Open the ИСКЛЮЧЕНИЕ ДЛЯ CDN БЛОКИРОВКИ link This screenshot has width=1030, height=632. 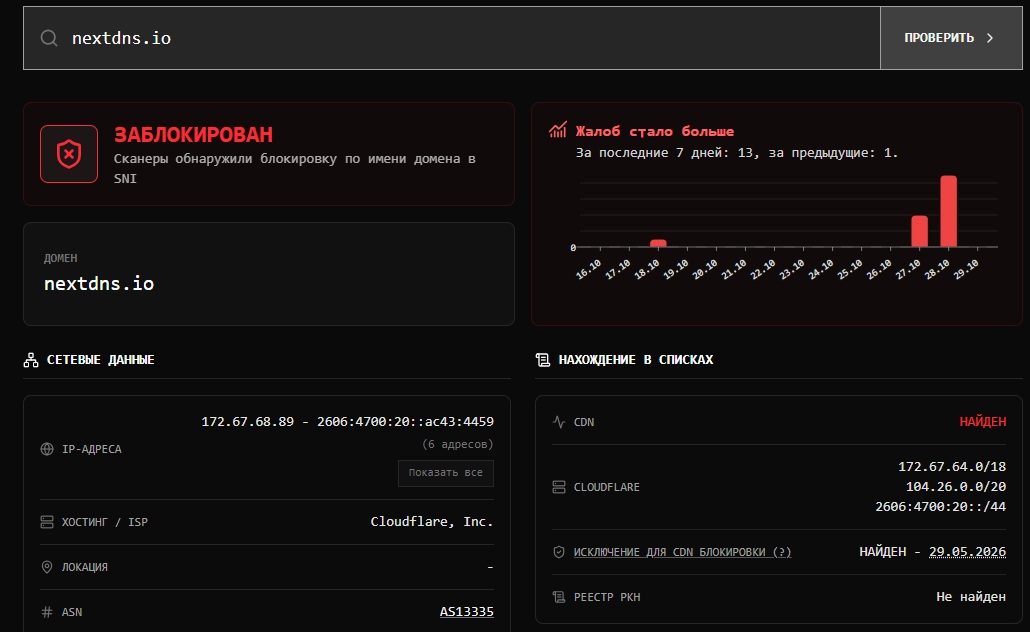683,552
